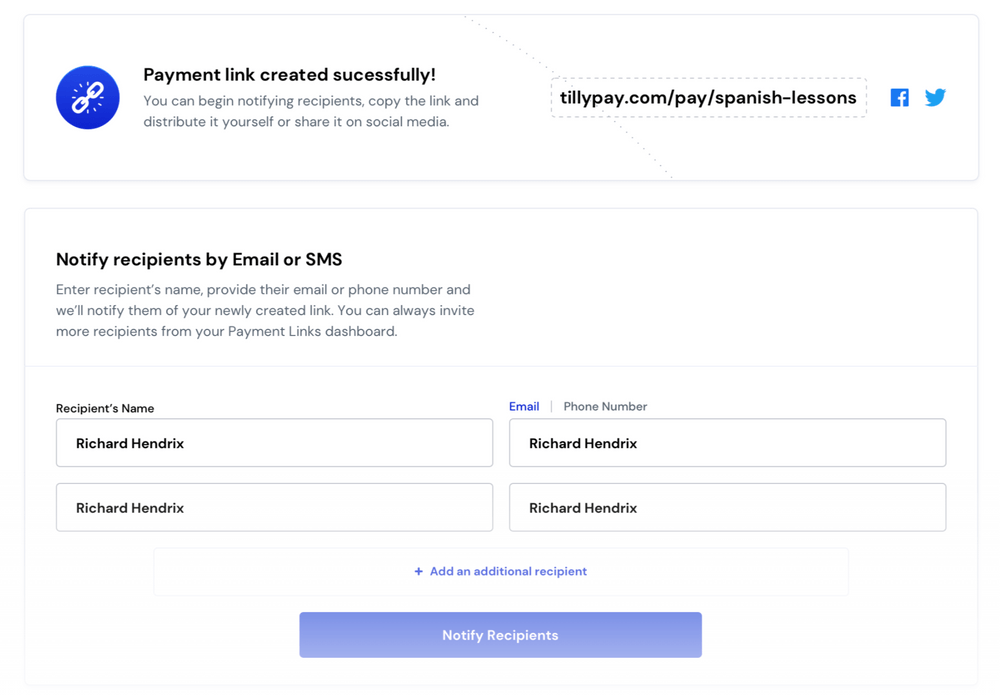Select the tillypay.com/pay/spanish-lessons link text
The width and height of the screenshot is (1000, 698).
coord(708,97)
